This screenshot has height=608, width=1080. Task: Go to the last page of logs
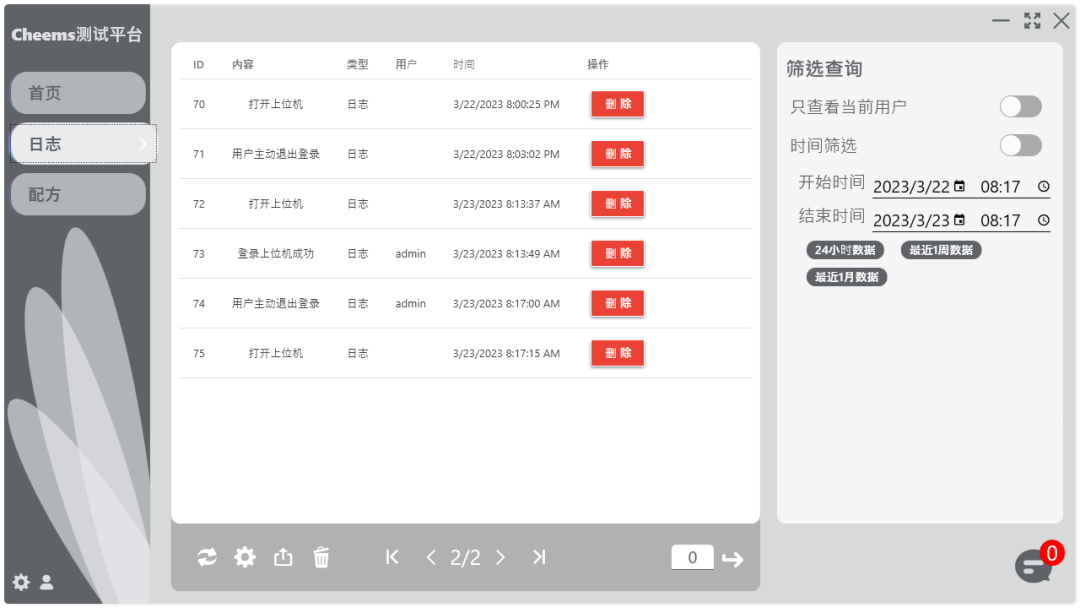coord(539,558)
